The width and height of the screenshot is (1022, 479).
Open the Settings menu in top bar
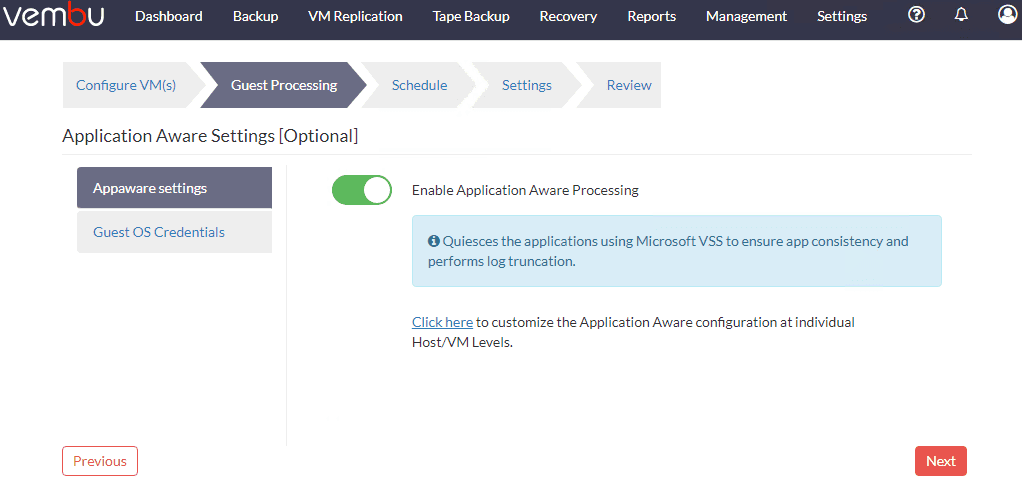coord(842,16)
